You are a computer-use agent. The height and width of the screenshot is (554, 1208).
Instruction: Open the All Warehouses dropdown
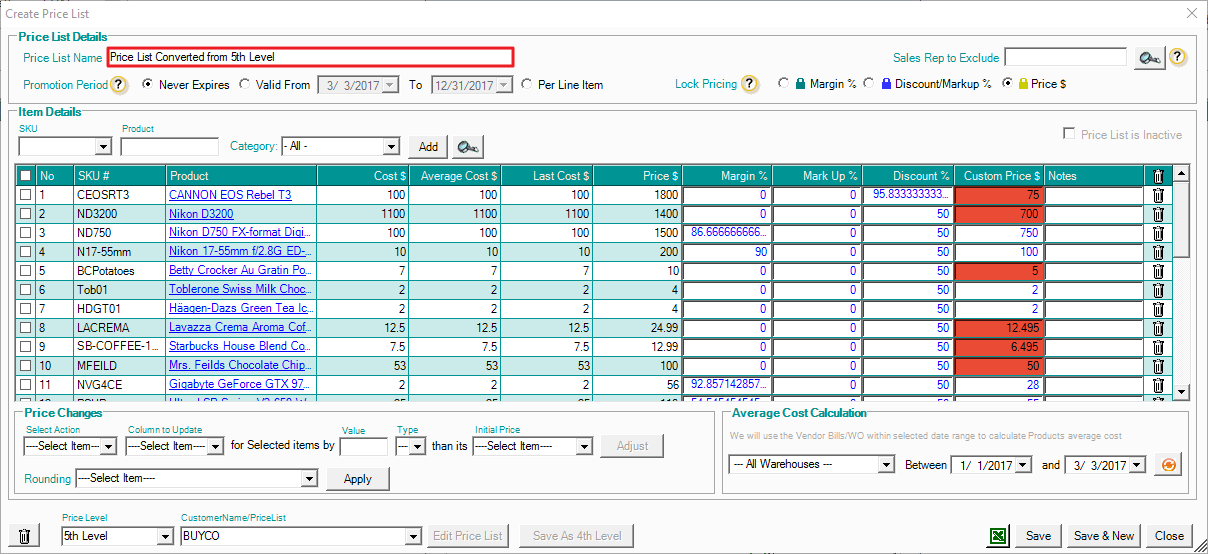coord(885,465)
